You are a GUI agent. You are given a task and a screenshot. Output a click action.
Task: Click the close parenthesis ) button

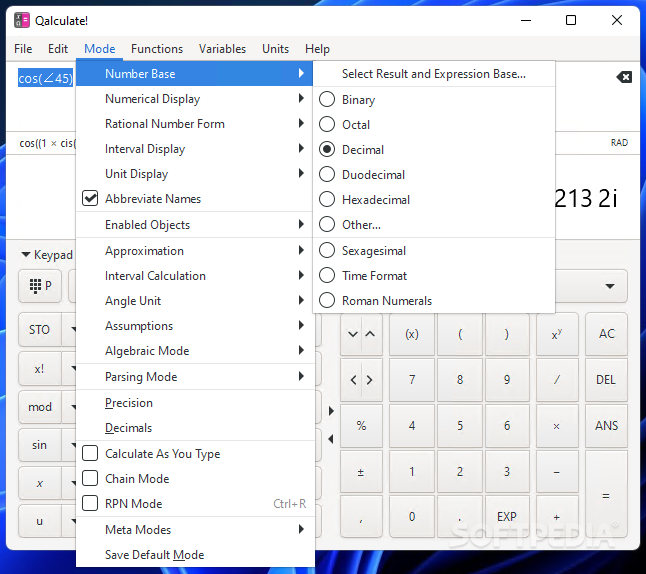[507, 334]
